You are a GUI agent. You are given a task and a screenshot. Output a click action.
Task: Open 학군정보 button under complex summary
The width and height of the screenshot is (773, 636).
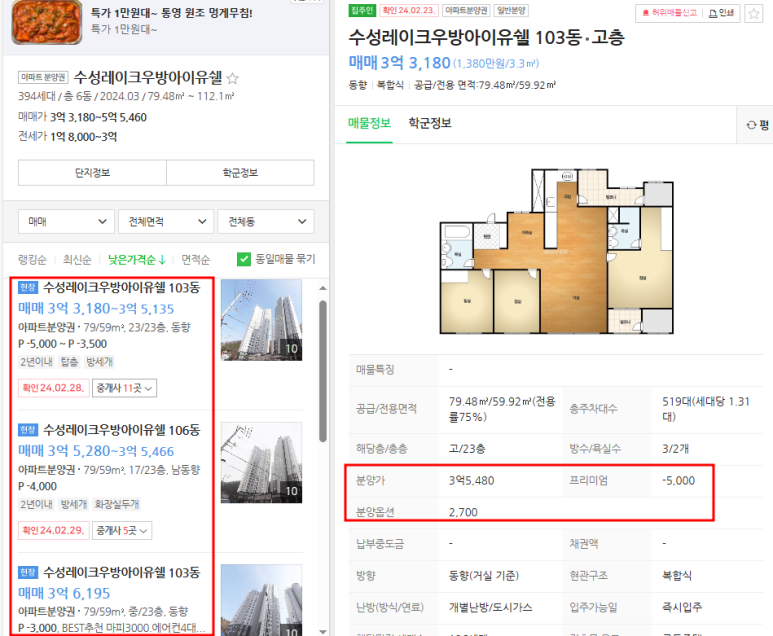240,173
